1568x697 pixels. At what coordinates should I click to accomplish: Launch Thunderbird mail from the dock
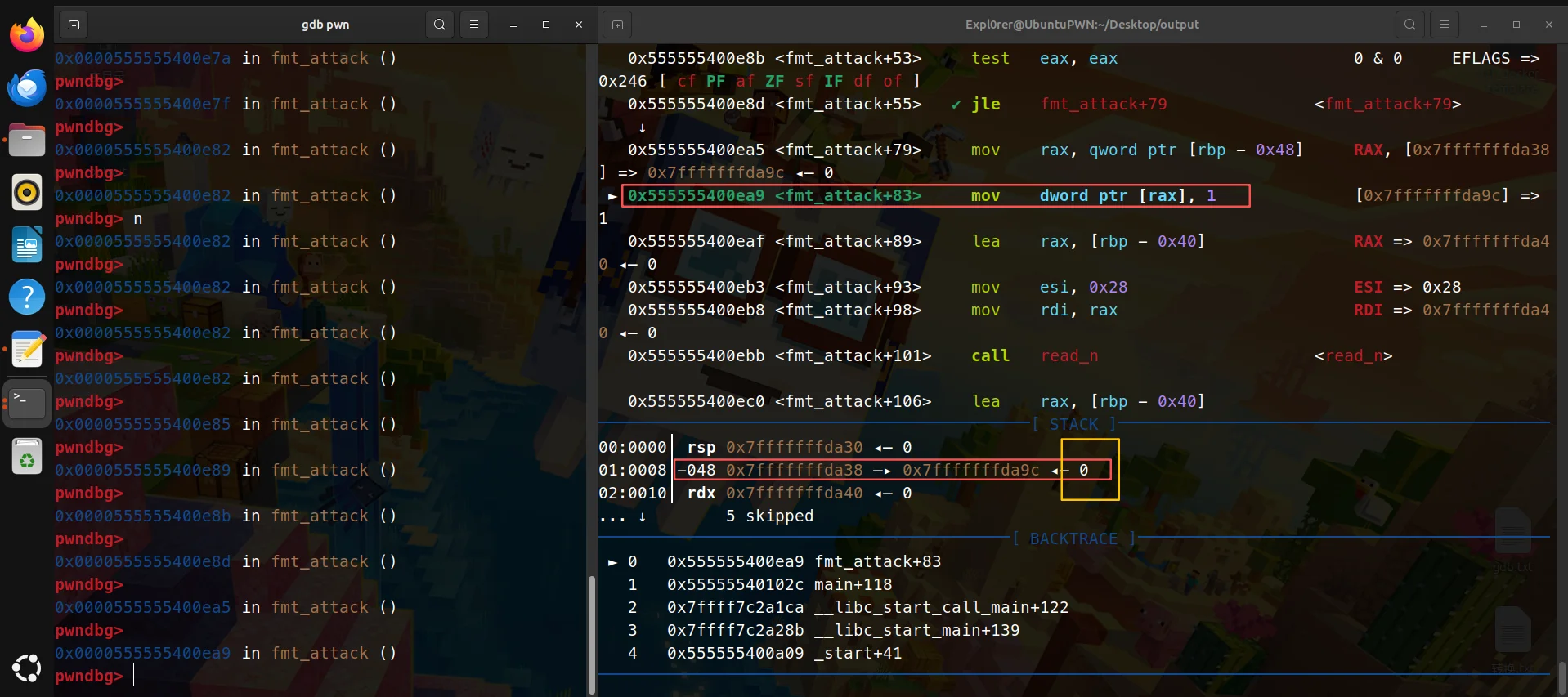tap(27, 88)
